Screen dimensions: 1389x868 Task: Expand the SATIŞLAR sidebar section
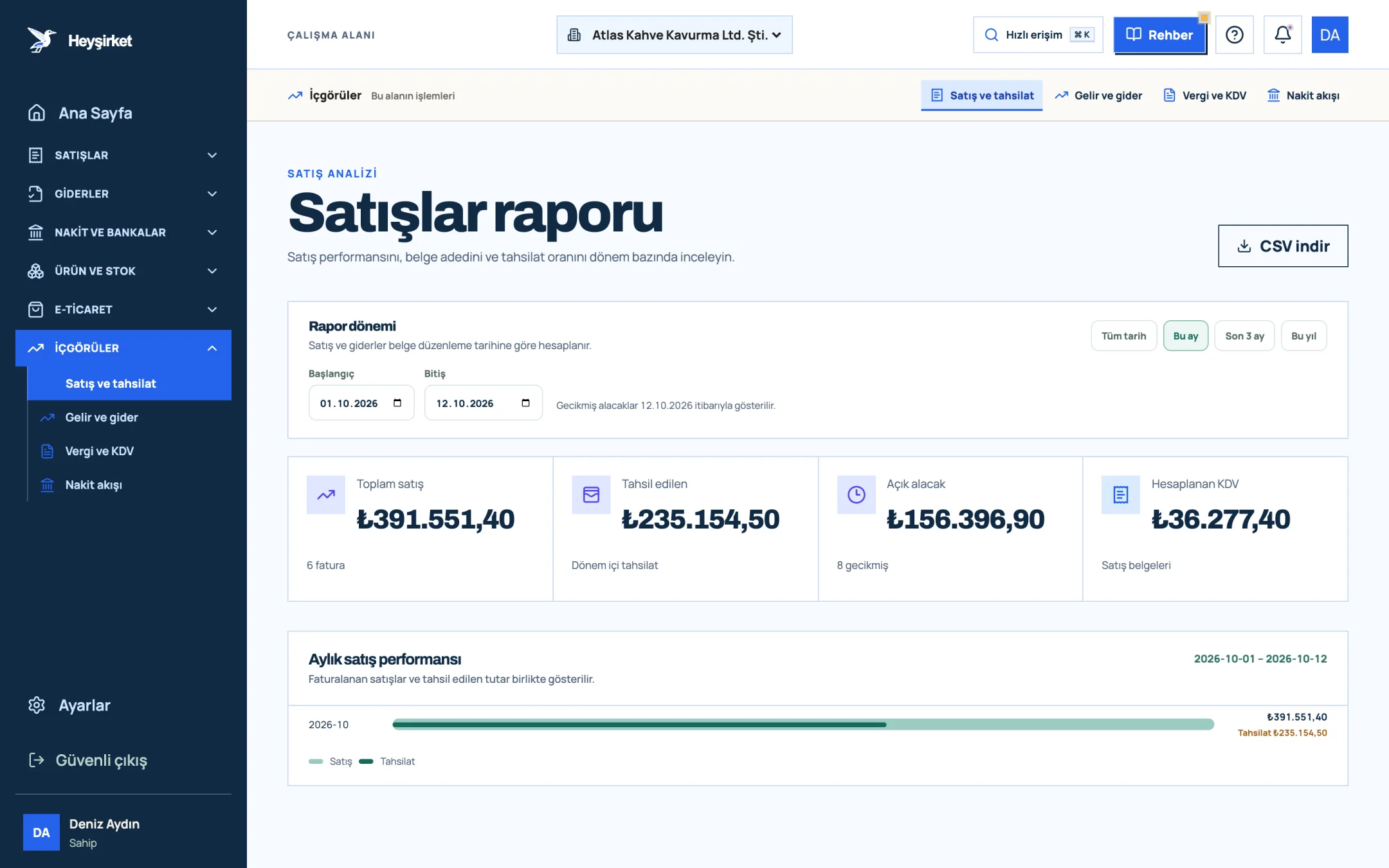tap(123, 155)
